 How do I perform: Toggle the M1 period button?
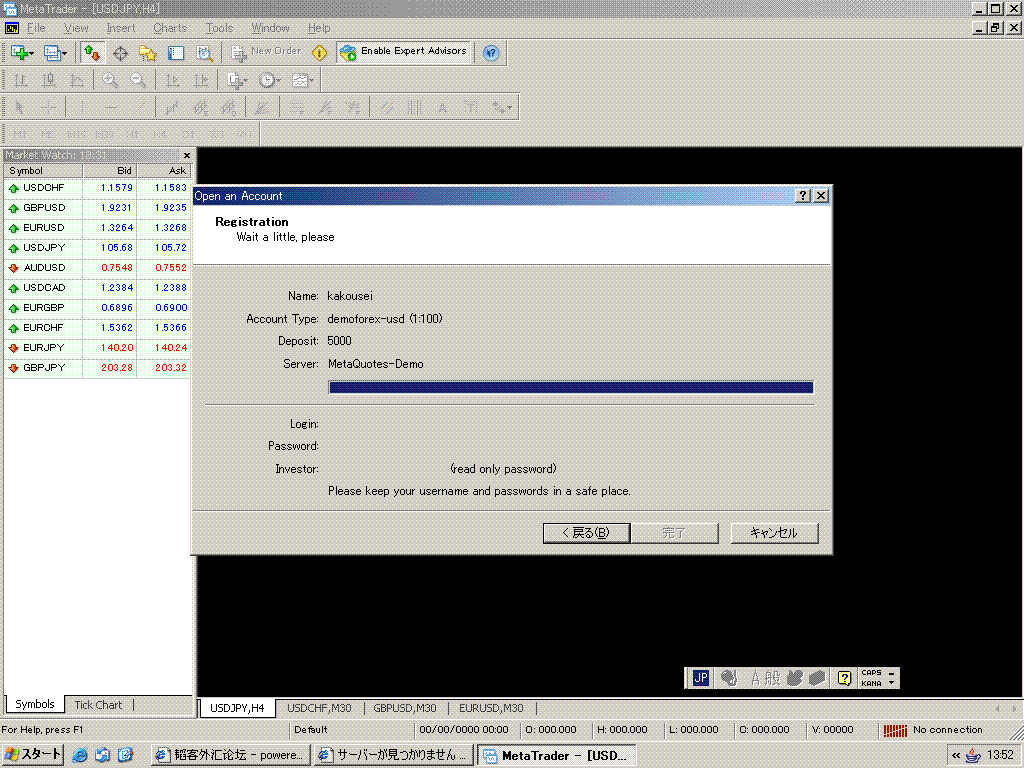20,135
